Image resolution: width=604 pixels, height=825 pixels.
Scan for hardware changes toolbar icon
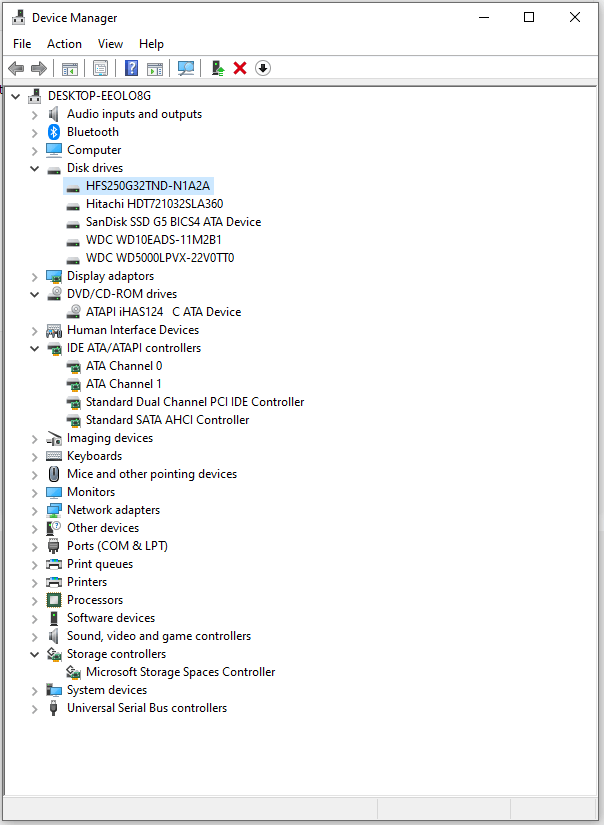186,68
